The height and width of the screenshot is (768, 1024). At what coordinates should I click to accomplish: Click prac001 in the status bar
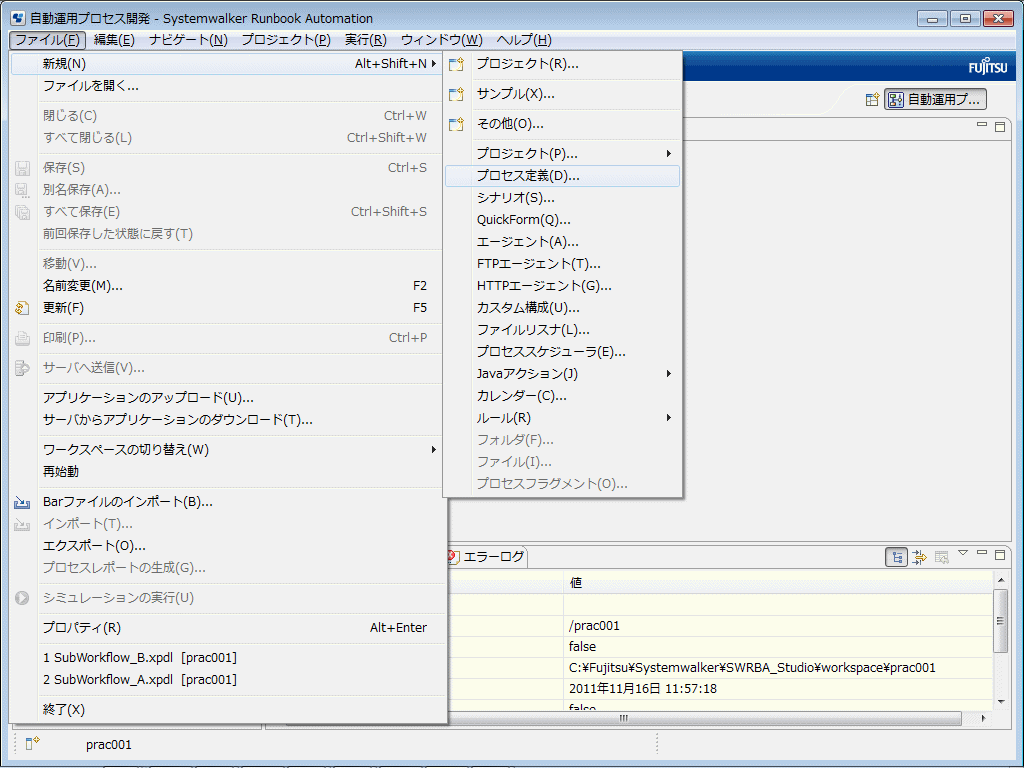coord(108,744)
